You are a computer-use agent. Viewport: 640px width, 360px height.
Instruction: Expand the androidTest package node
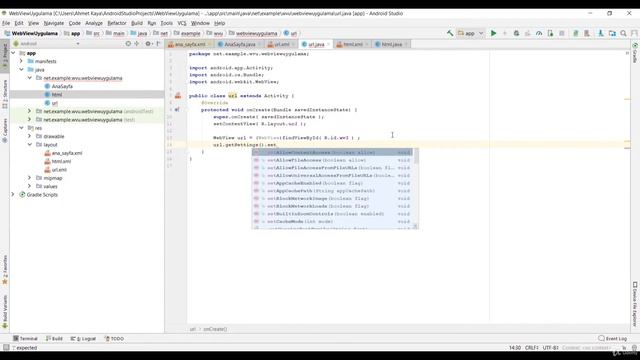pyautogui.click(x=29, y=111)
